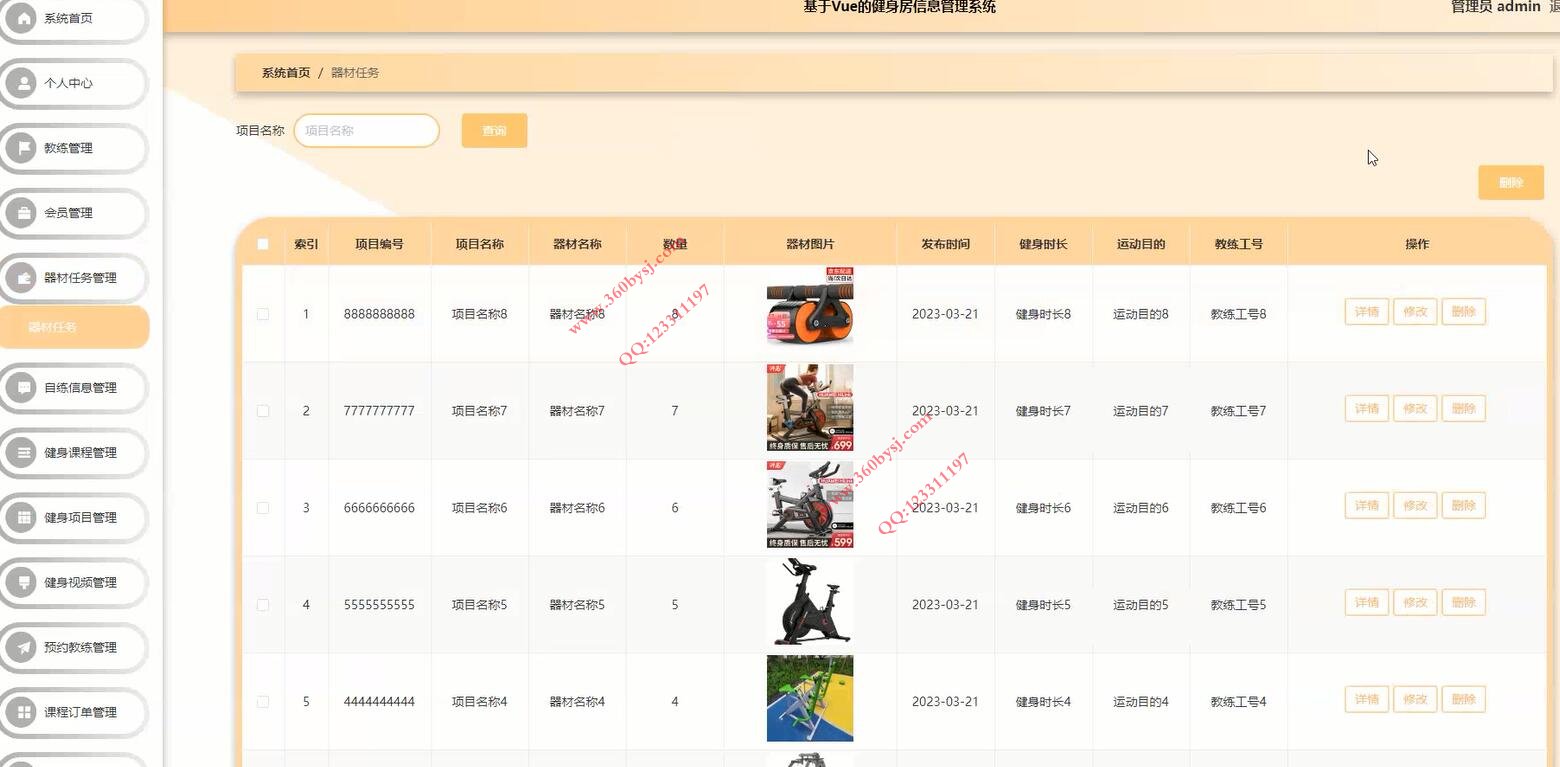Expand 课程订单管理 menu

[x=74, y=713]
